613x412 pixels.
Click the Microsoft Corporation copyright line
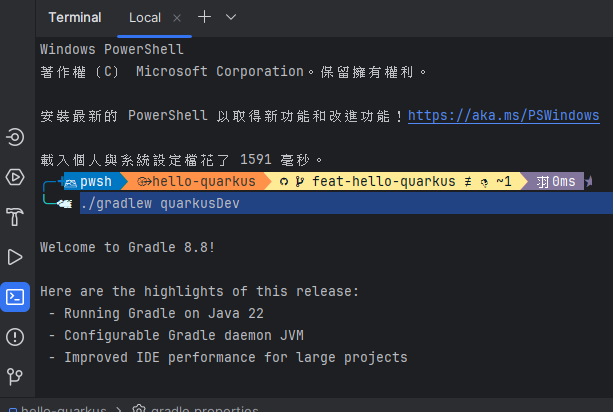[x=233, y=72]
